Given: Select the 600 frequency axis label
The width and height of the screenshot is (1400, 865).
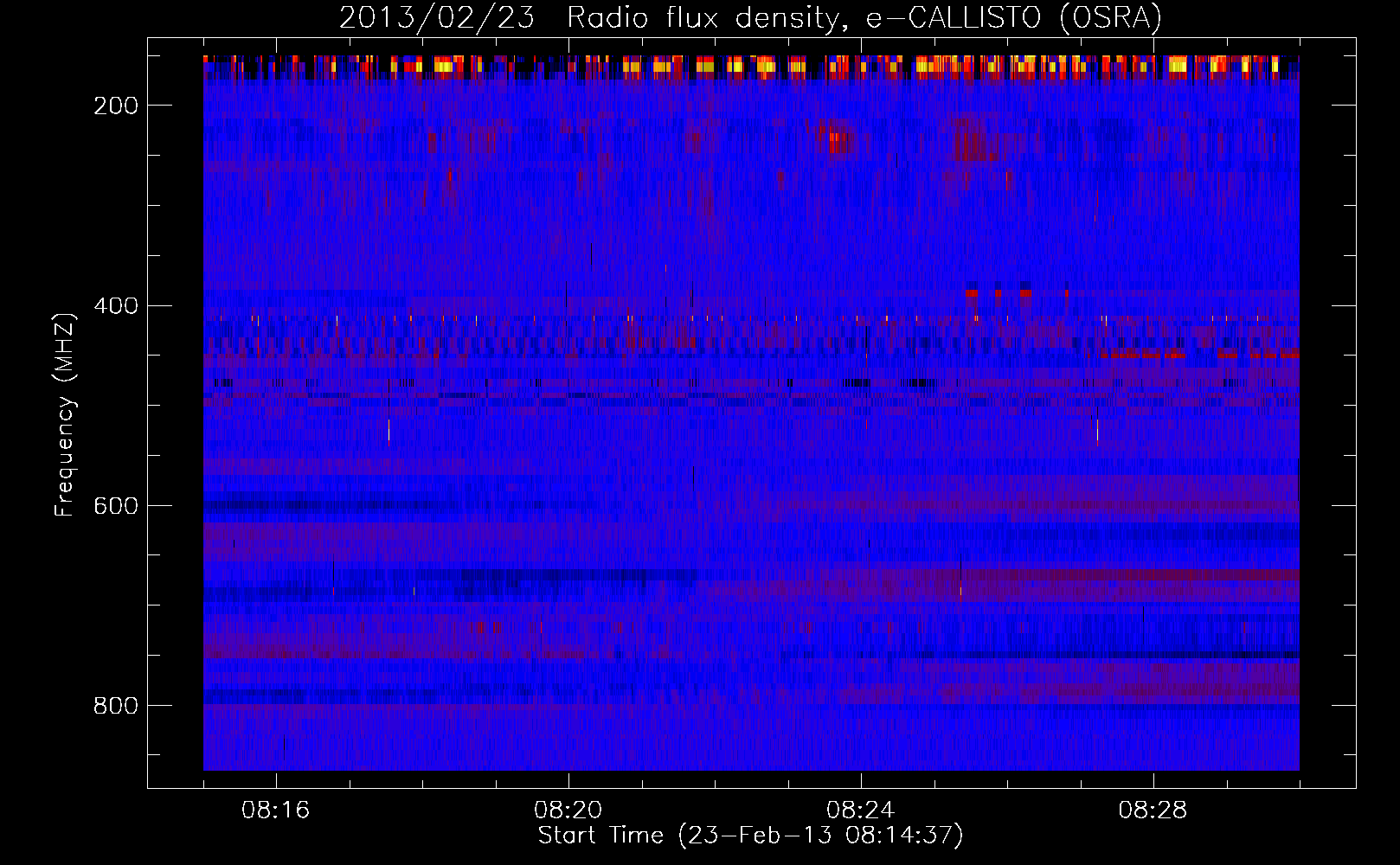Looking at the screenshot, I should pos(116,506).
